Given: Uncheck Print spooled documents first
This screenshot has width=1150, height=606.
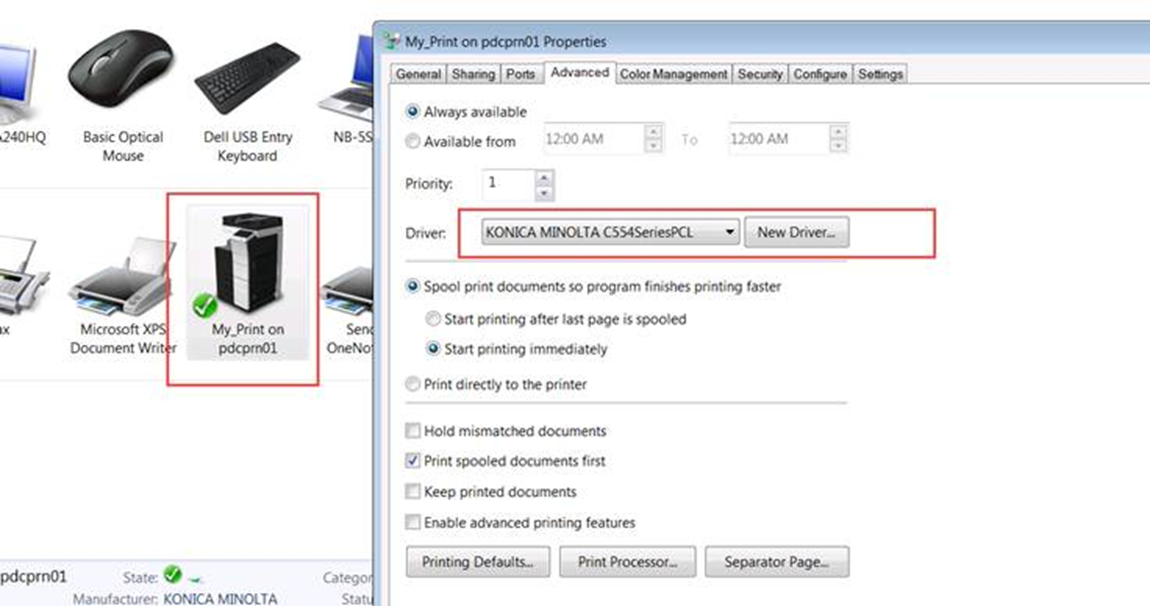Looking at the screenshot, I should pyautogui.click(x=412, y=462).
